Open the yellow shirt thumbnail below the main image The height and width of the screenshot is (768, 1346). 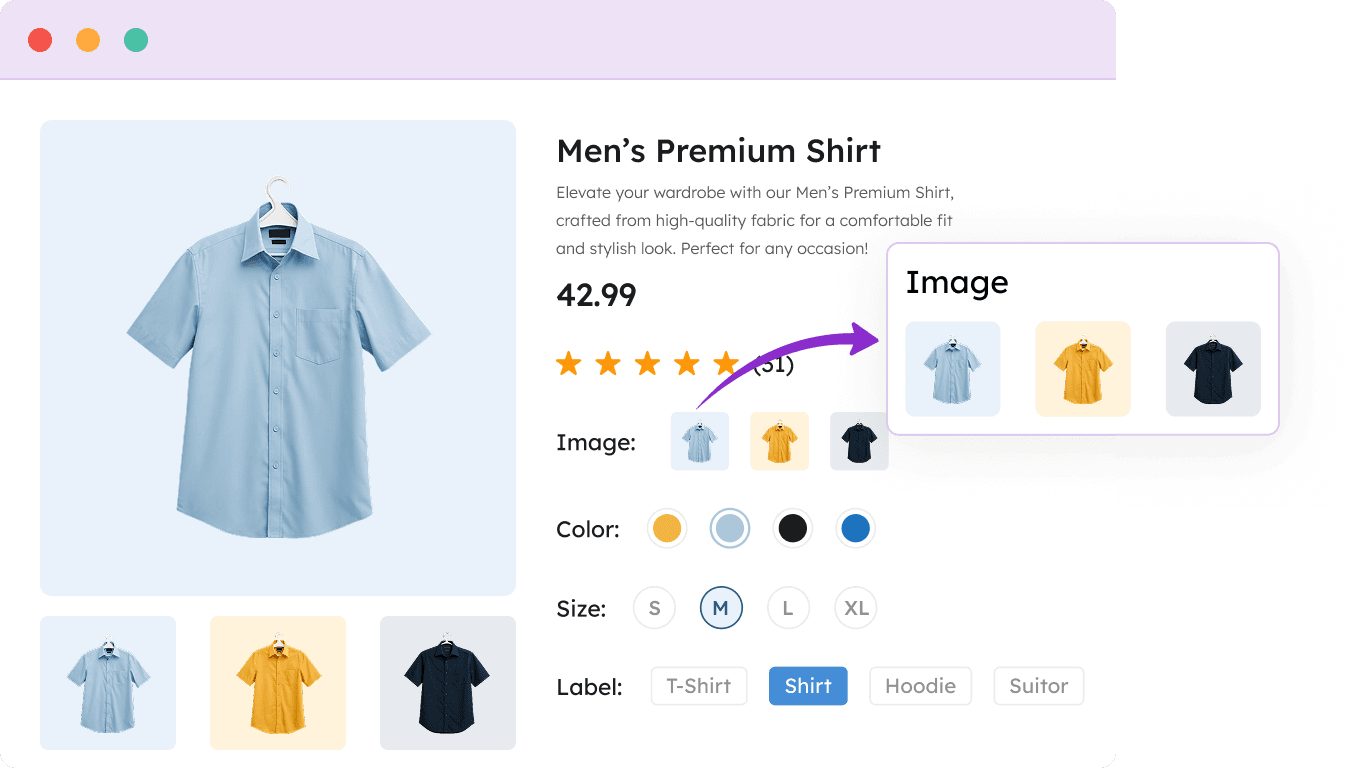tap(277, 683)
